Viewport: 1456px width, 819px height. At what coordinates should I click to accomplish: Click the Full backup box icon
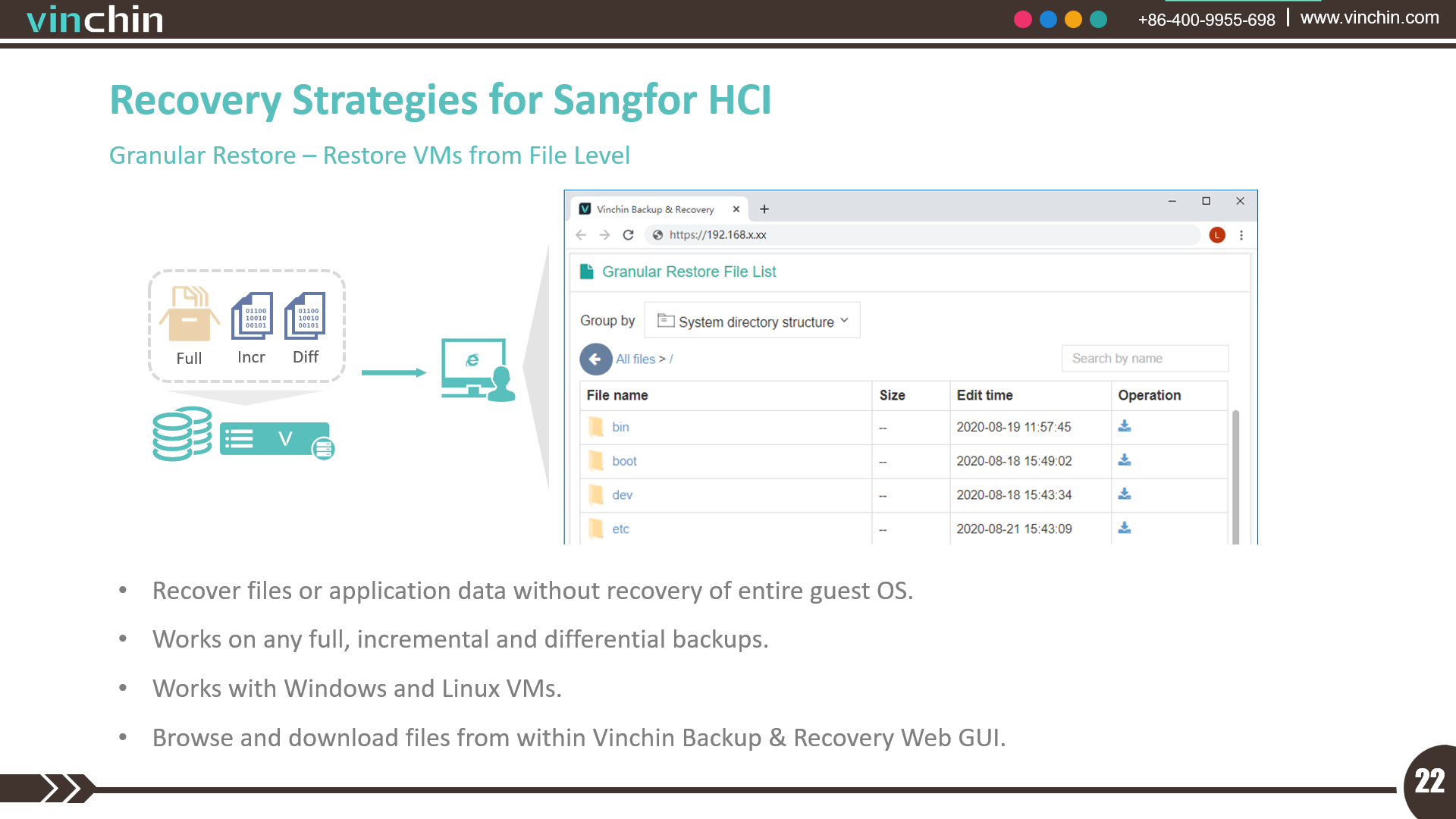(190, 314)
